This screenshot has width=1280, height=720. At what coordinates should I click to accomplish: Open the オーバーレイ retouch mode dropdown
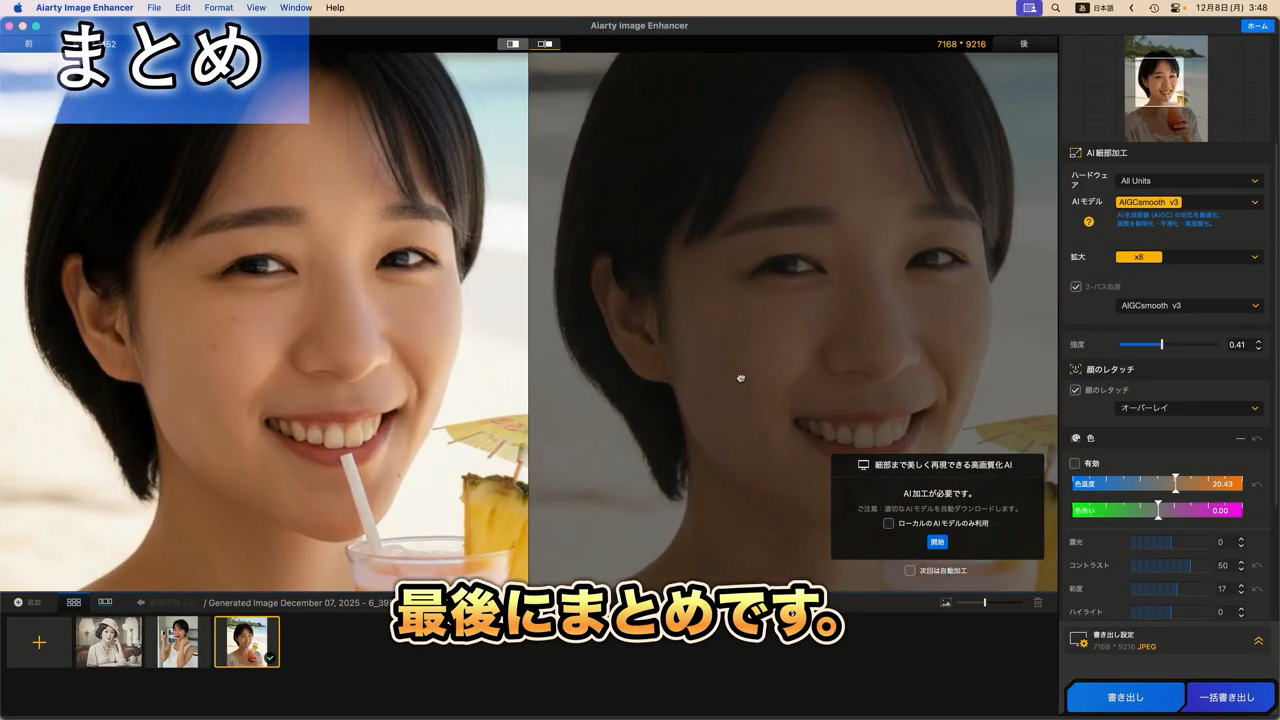pyautogui.click(x=1188, y=408)
